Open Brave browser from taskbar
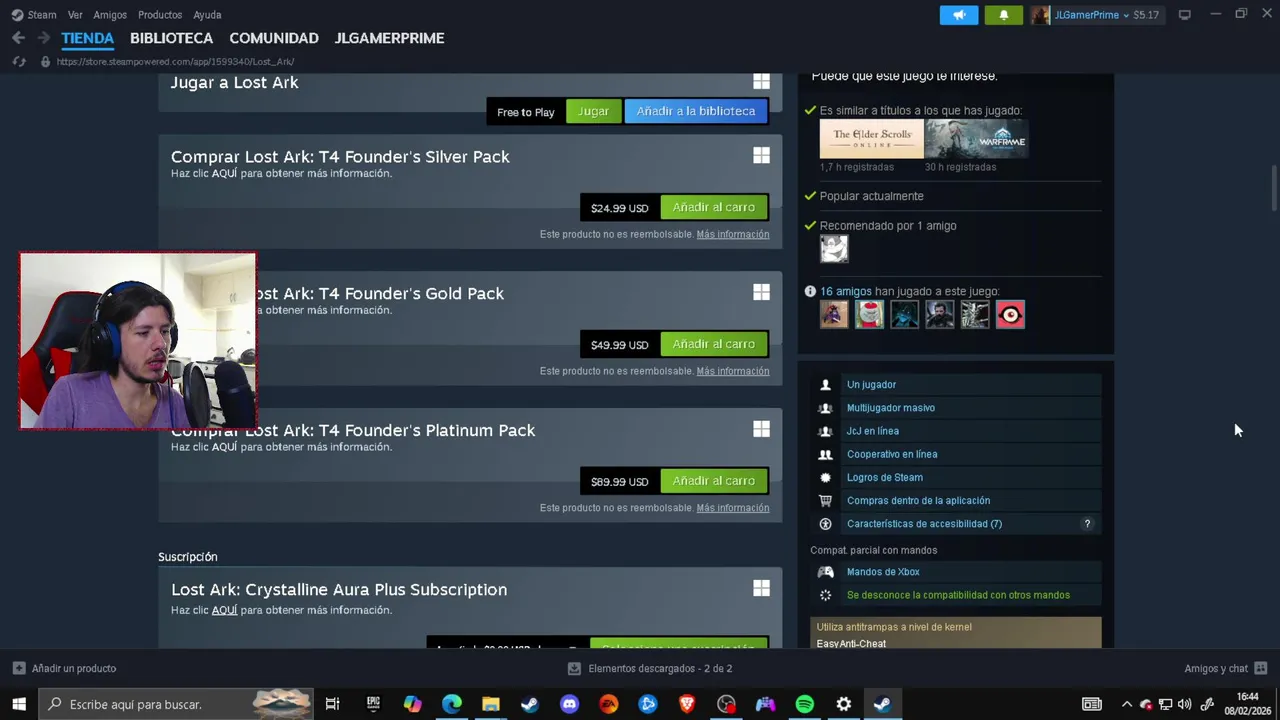This screenshot has height=720, width=1280. point(687,704)
